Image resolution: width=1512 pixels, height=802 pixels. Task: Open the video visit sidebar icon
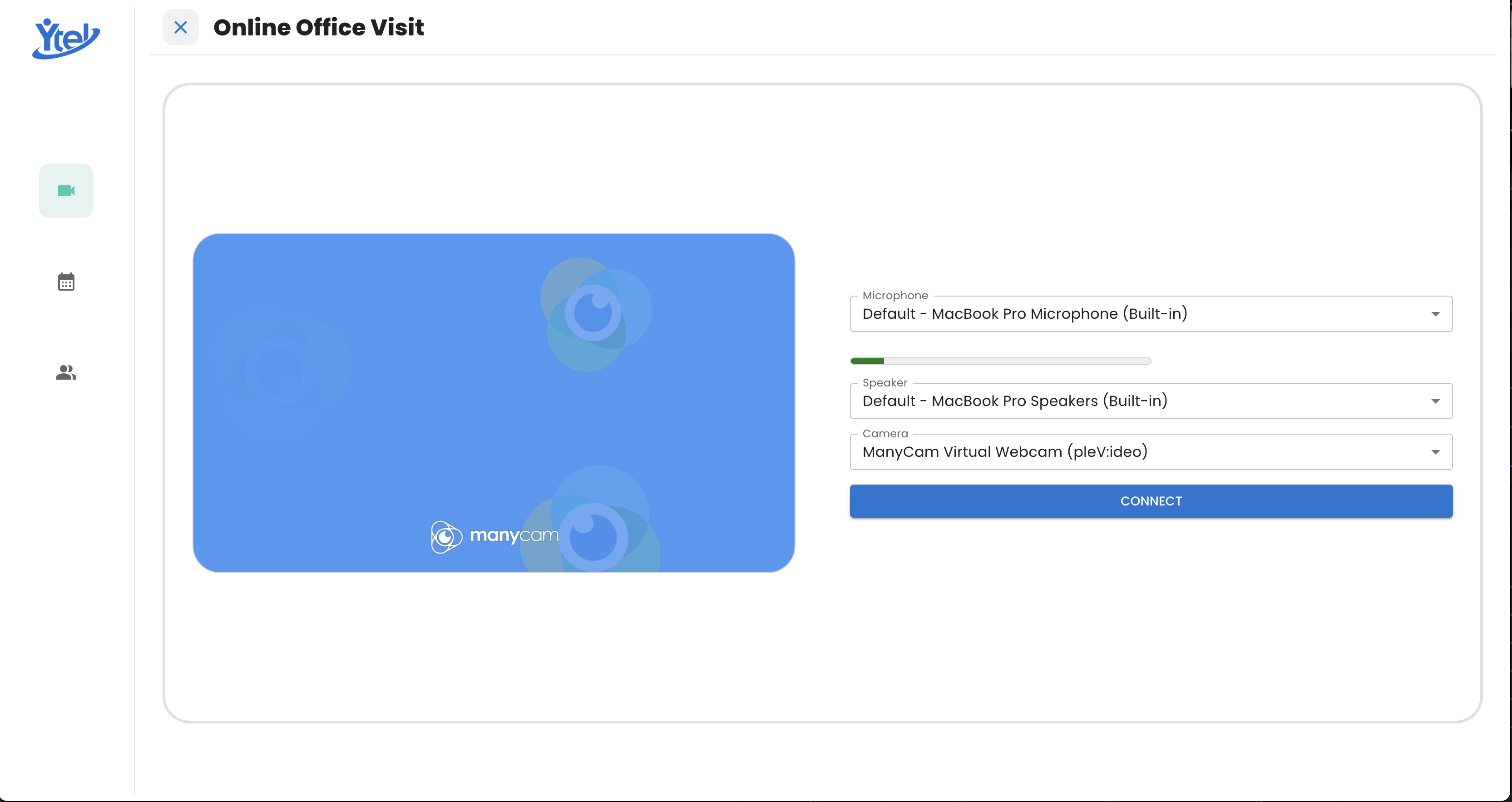pyautogui.click(x=66, y=191)
